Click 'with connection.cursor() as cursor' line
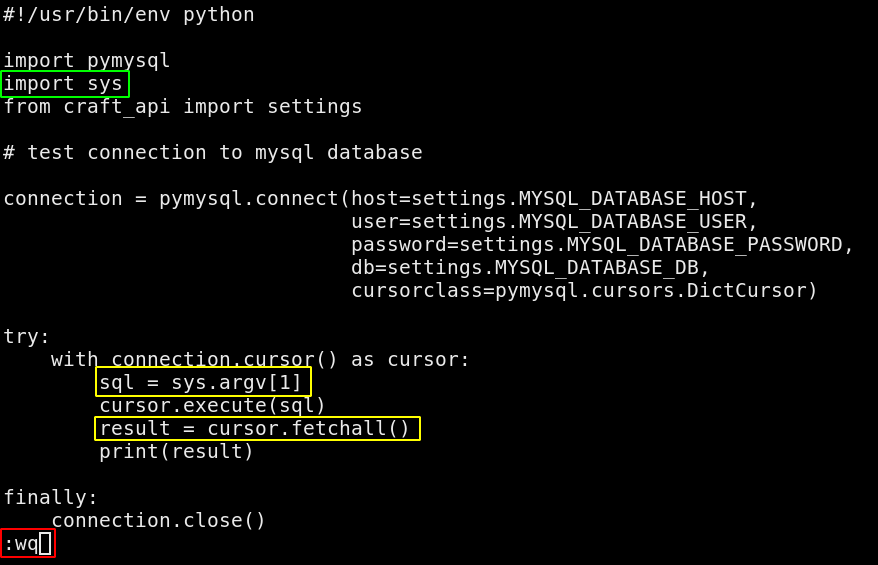This screenshot has width=878, height=565. pyautogui.click(x=260, y=359)
